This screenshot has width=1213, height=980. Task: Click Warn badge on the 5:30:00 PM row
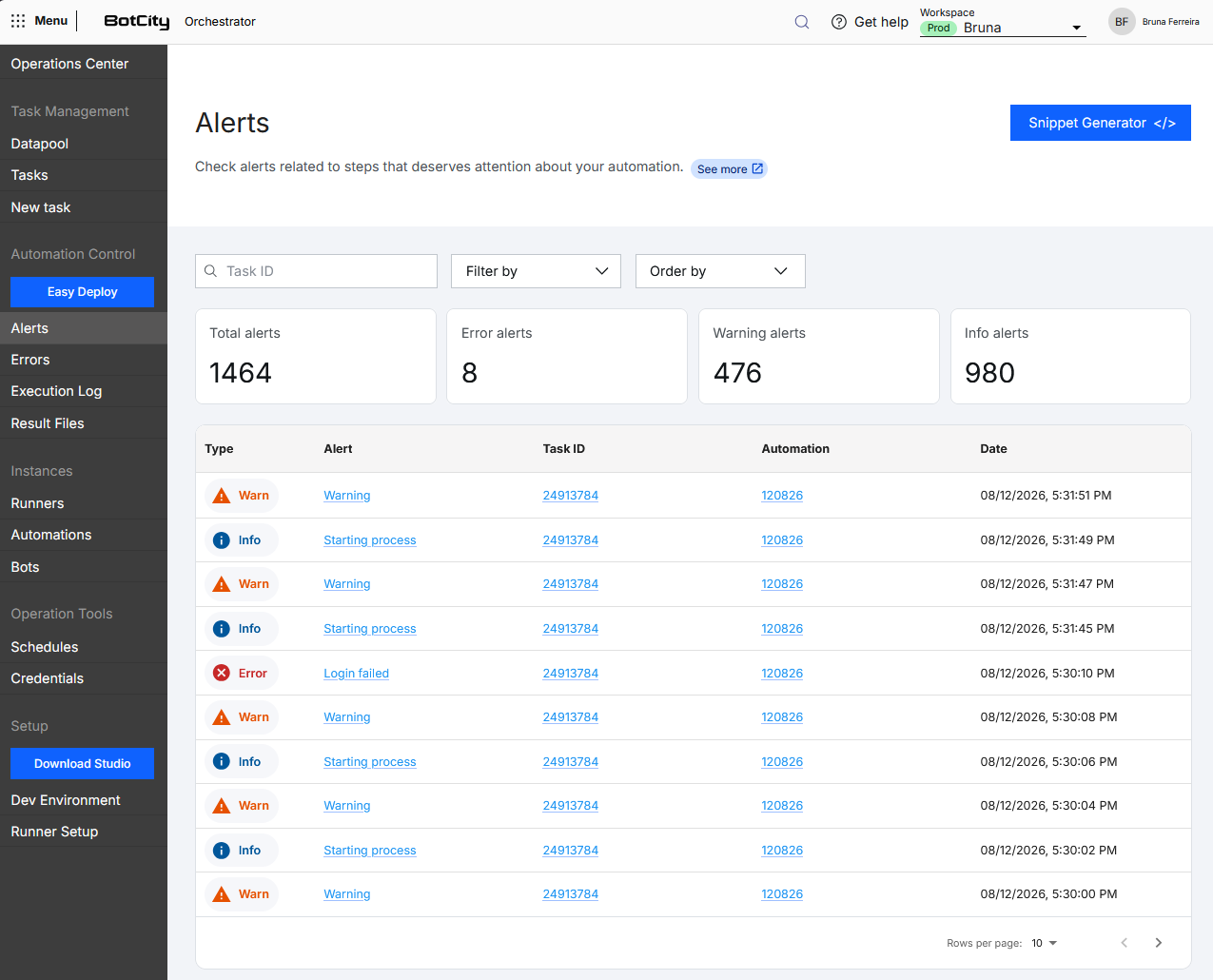point(242,894)
